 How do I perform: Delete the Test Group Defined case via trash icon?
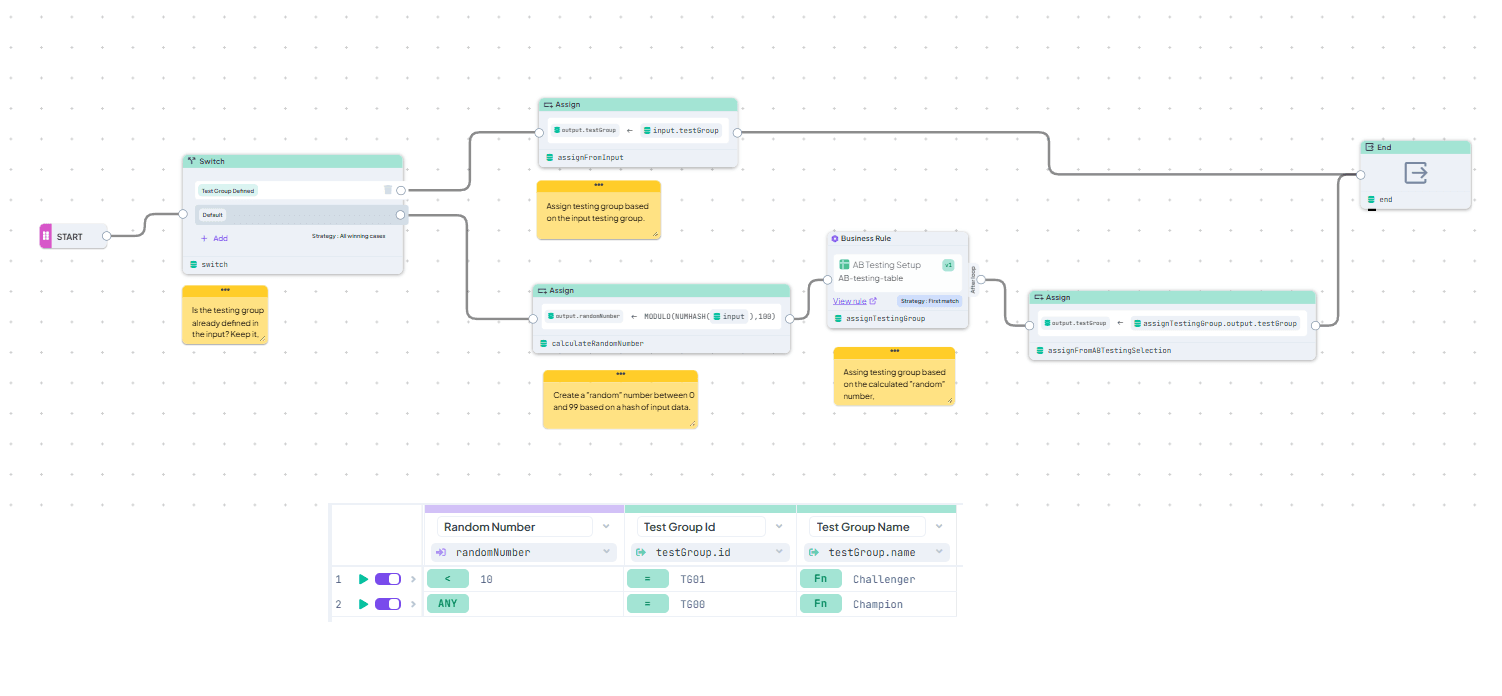388,190
